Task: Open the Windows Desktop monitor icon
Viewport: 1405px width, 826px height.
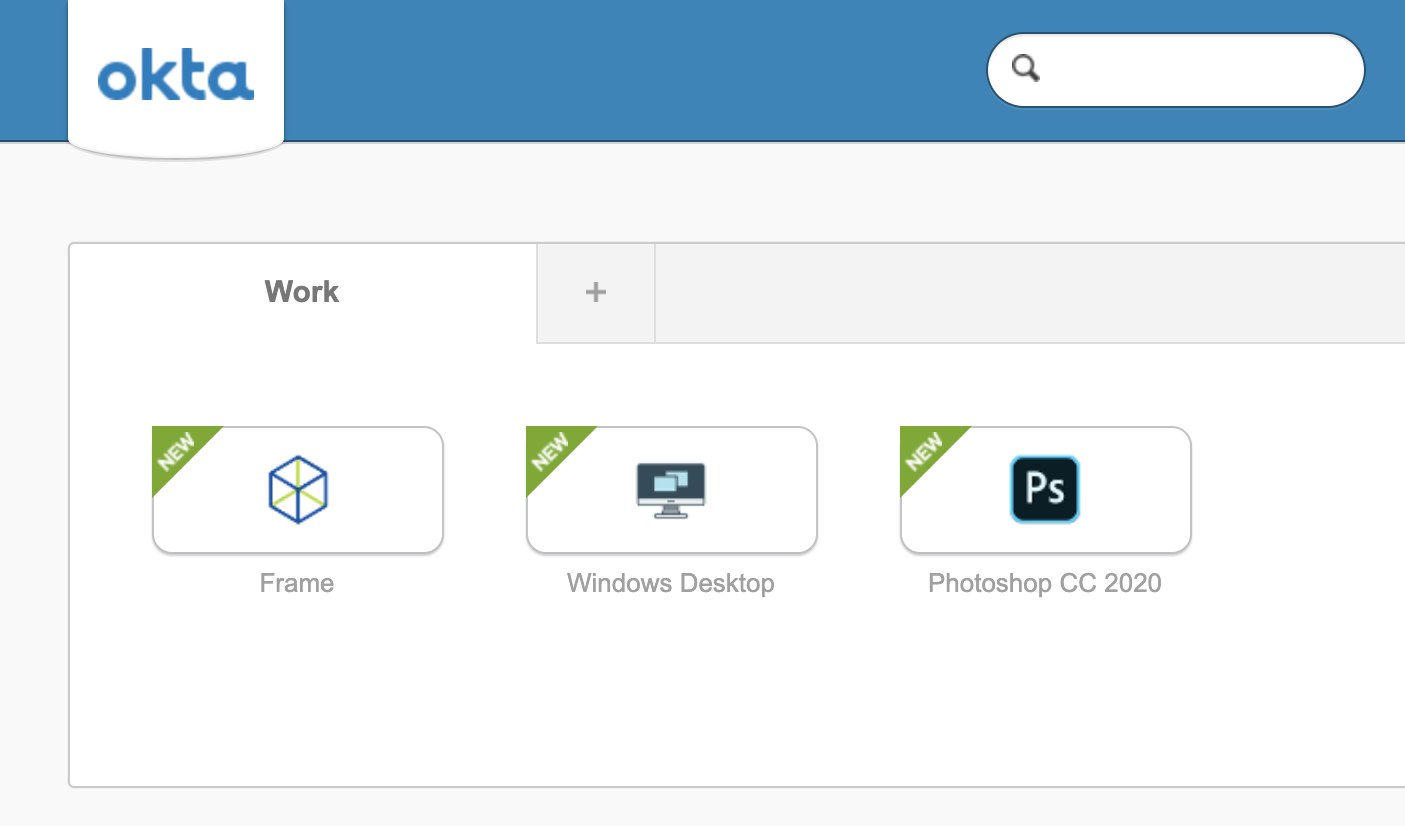Action: point(671,490)
